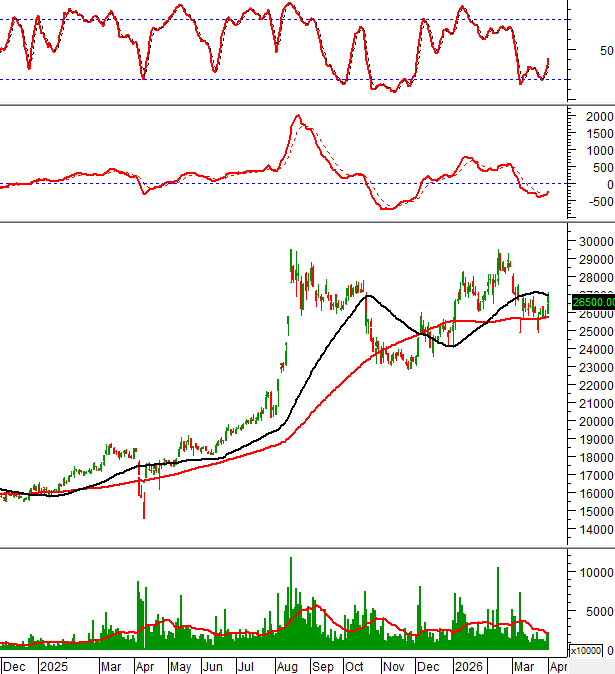Viewport: 615px width, 674px height.
Task: Click the Sep month label on time axis
Action: (321, 665)
